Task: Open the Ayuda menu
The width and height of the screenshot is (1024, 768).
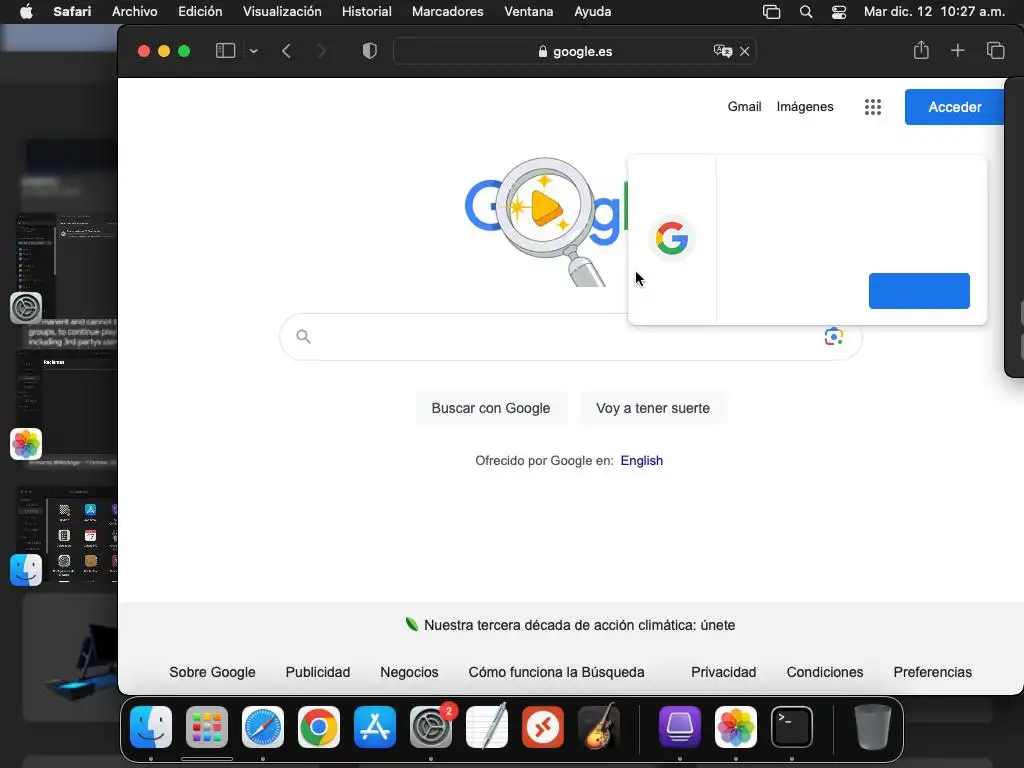Action: coord(592,11)
